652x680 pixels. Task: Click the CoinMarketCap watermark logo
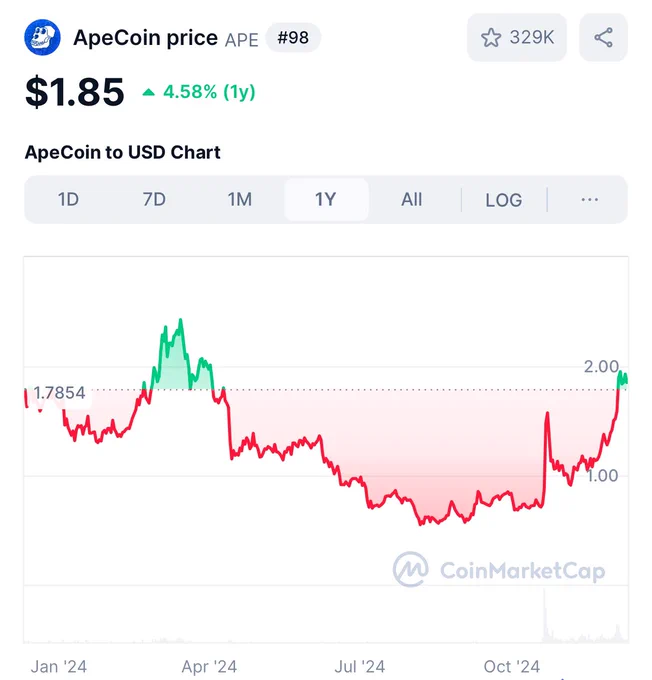(x=411, y=569)
